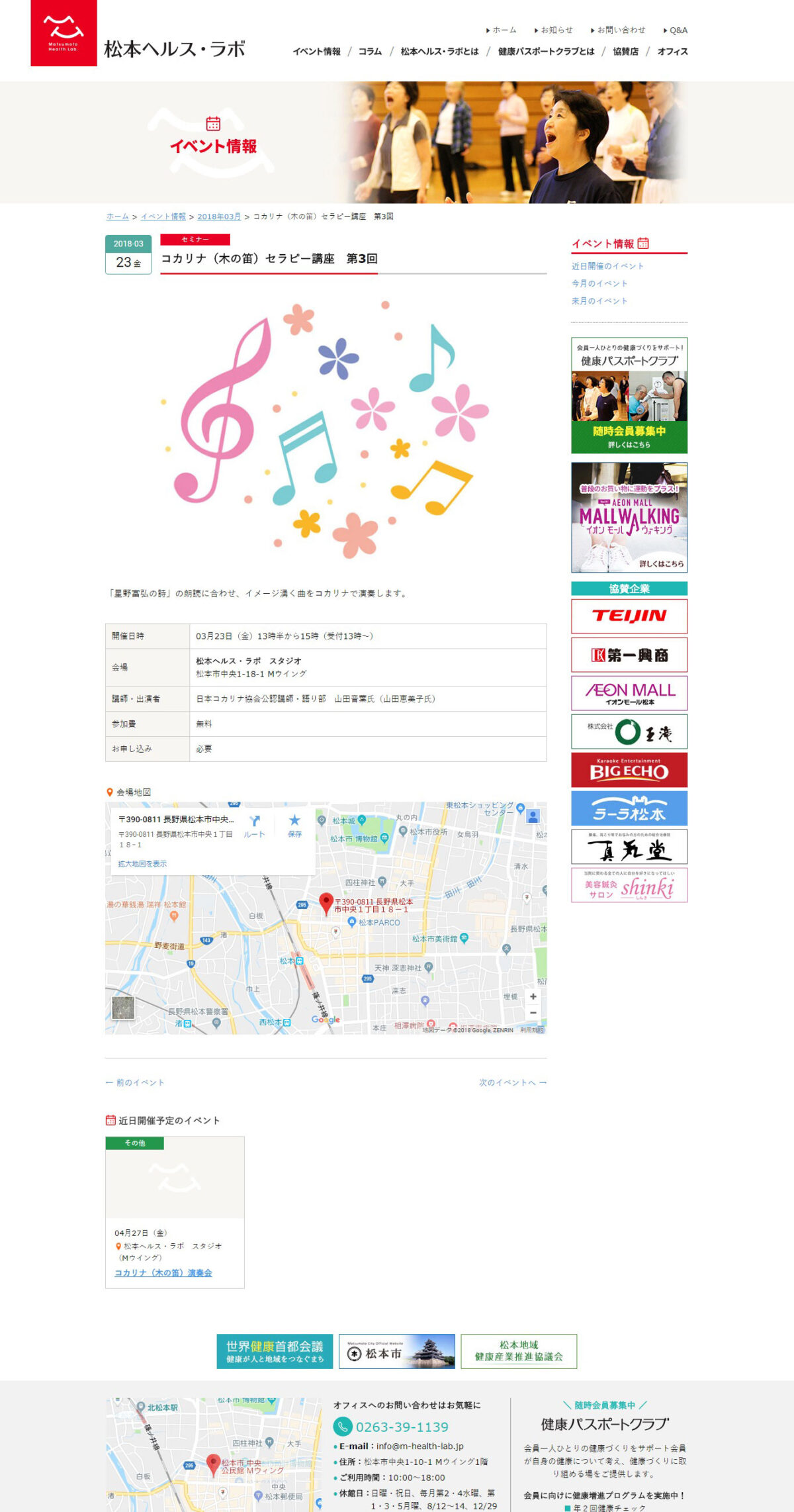Image resolution: width=794 pixels, height=1512 pixels.
Task: Show 来月のイベント in sidebar
Action: [599, 301]
